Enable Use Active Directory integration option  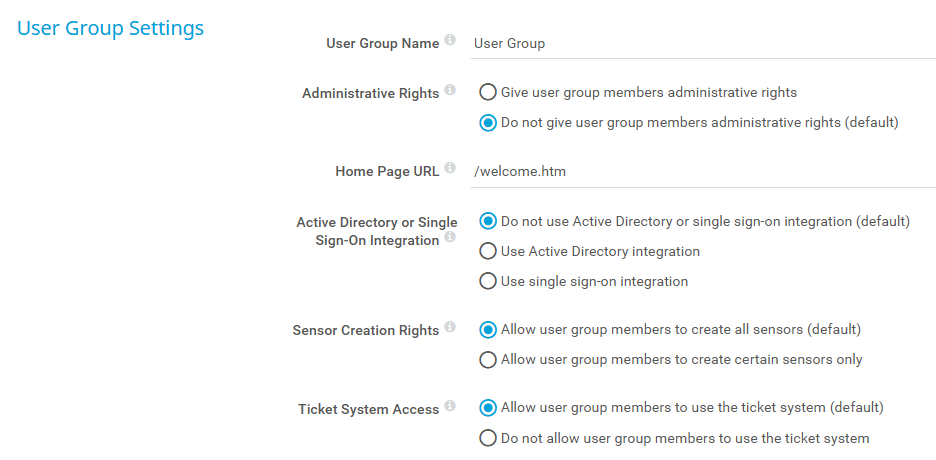488,251
